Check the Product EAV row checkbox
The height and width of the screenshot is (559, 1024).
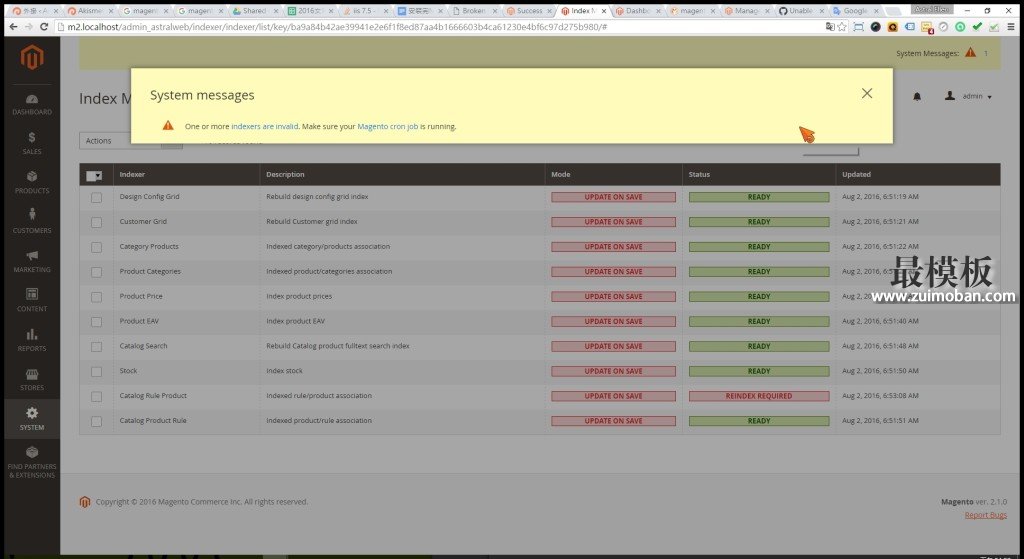click(97, 321)
